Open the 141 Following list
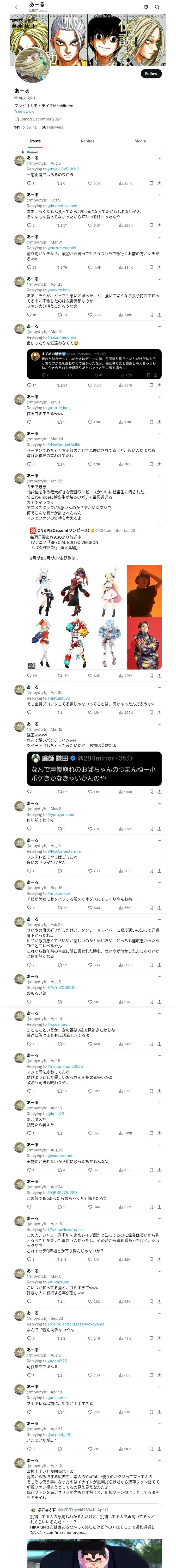Viewport: 176px width, 1568px height. click(25, 127)
